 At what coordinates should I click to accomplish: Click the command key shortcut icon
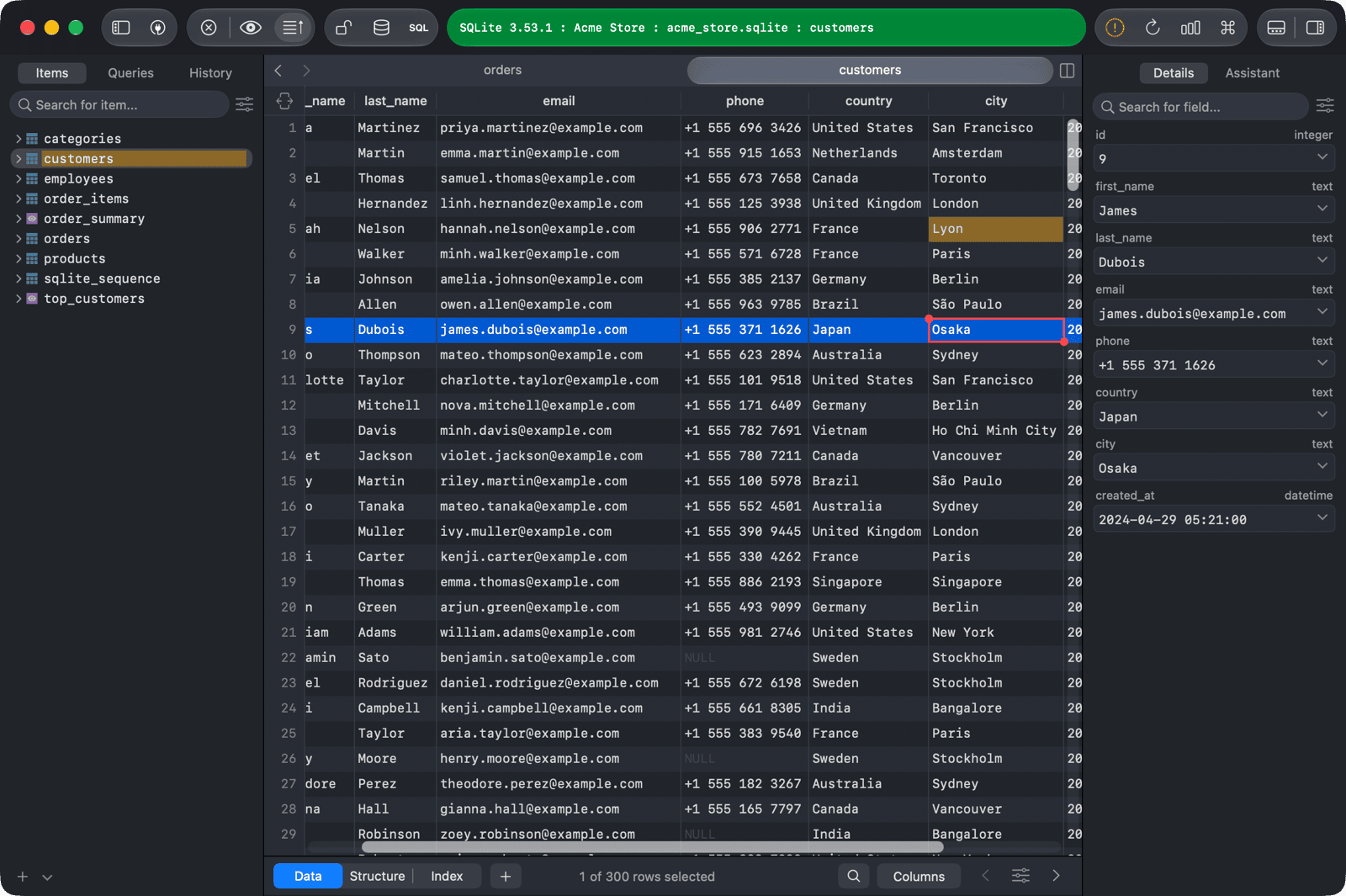pos(1228,28)
